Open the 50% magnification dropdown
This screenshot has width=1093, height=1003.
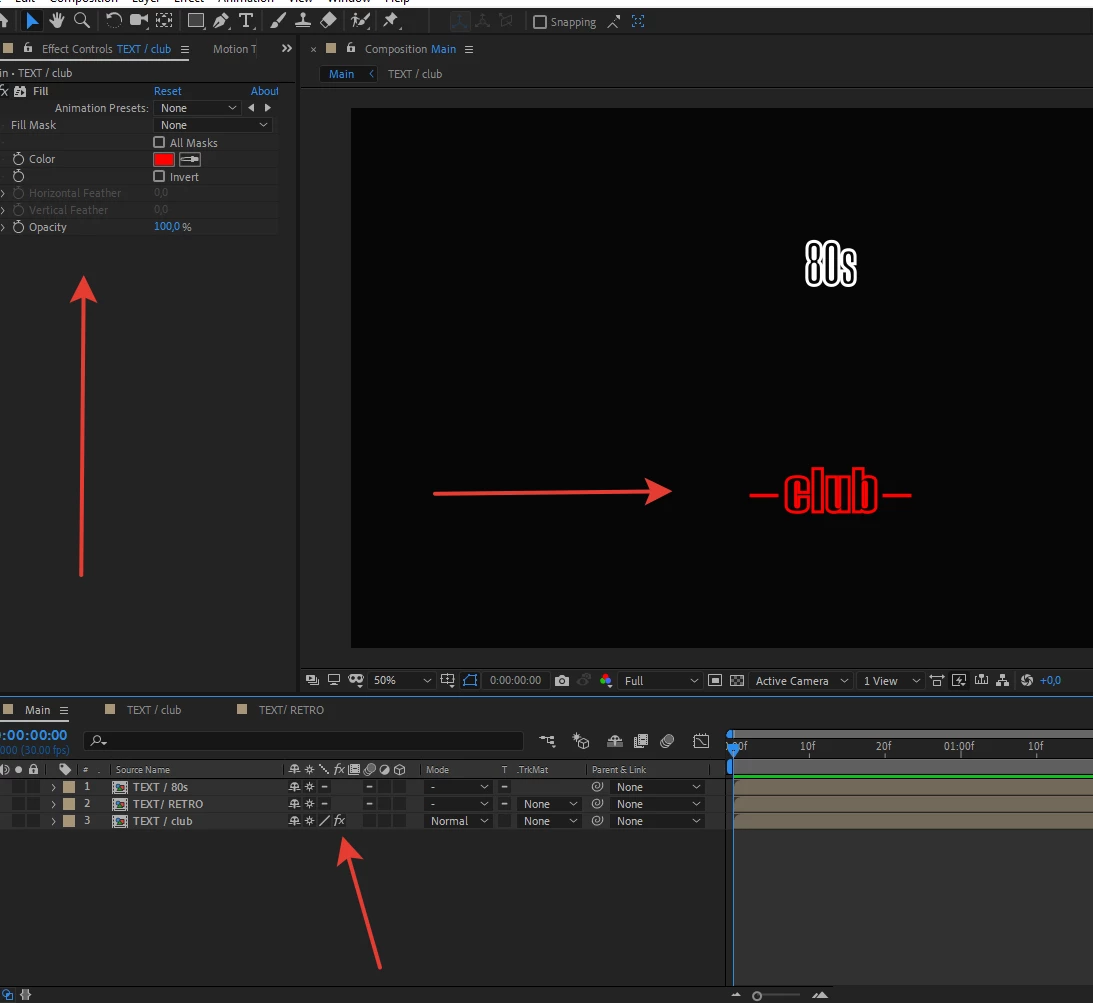402,680
